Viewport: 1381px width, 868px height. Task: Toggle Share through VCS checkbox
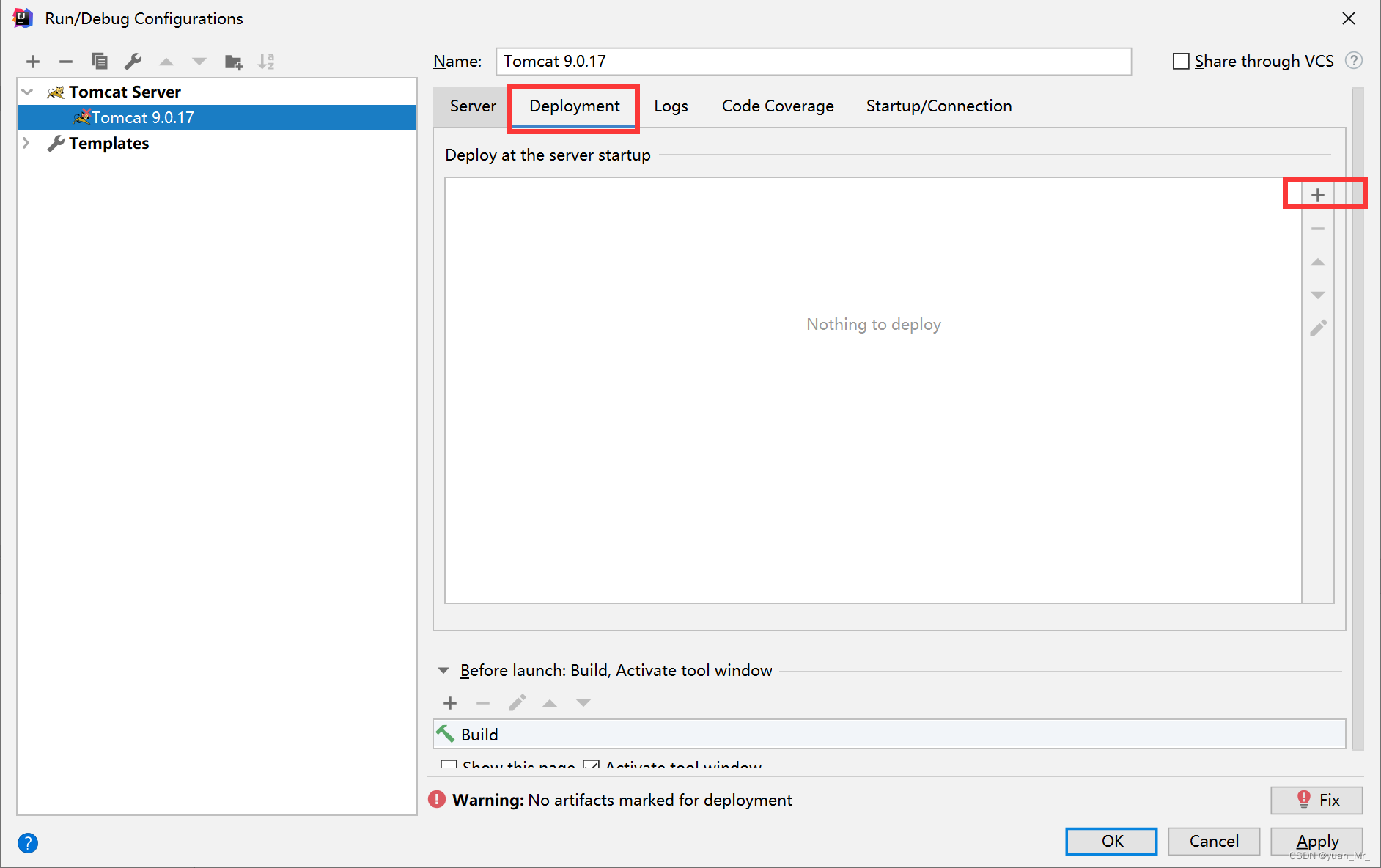click(1181, 61)
